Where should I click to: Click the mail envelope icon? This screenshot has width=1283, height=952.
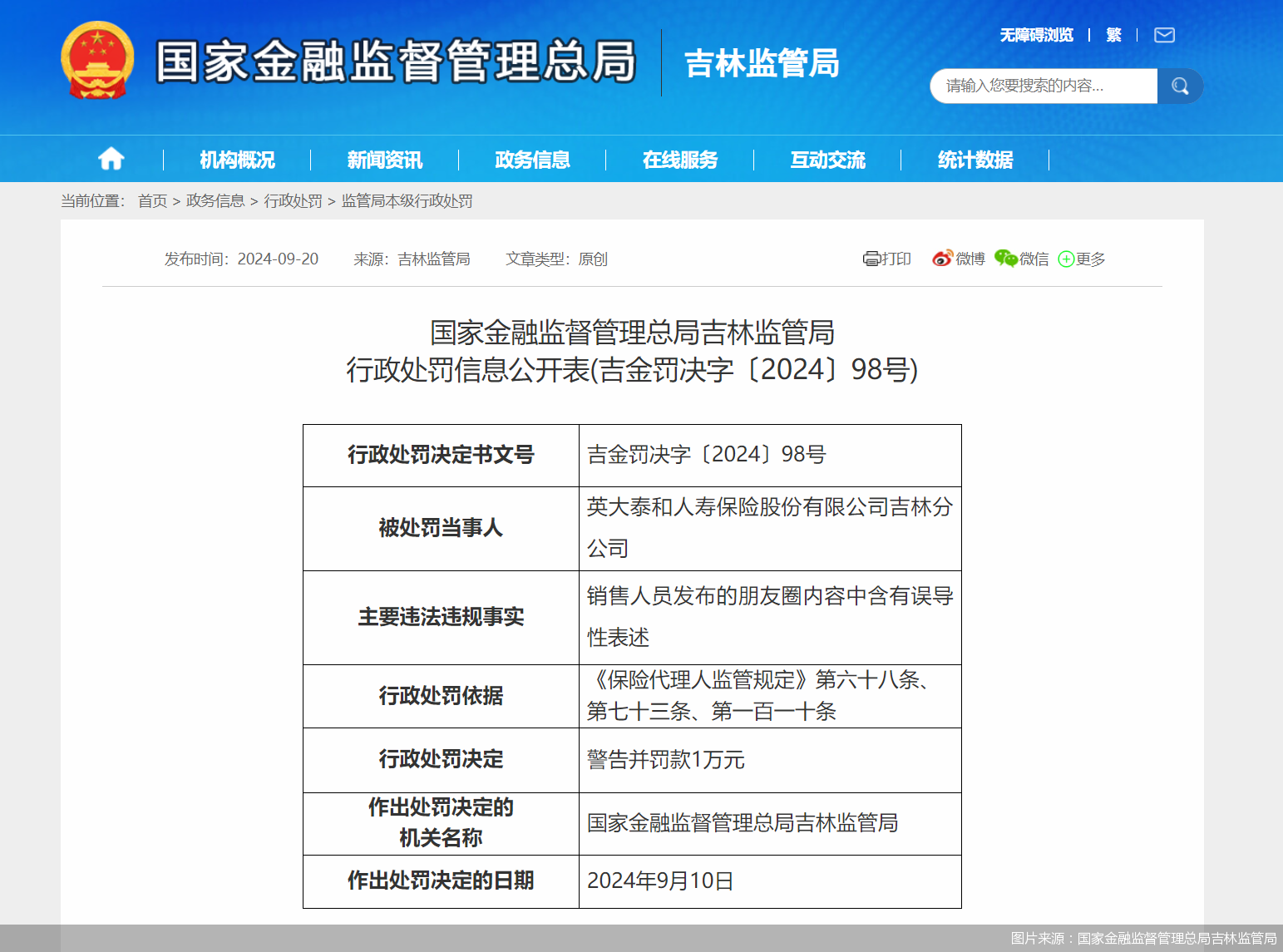1164,35
